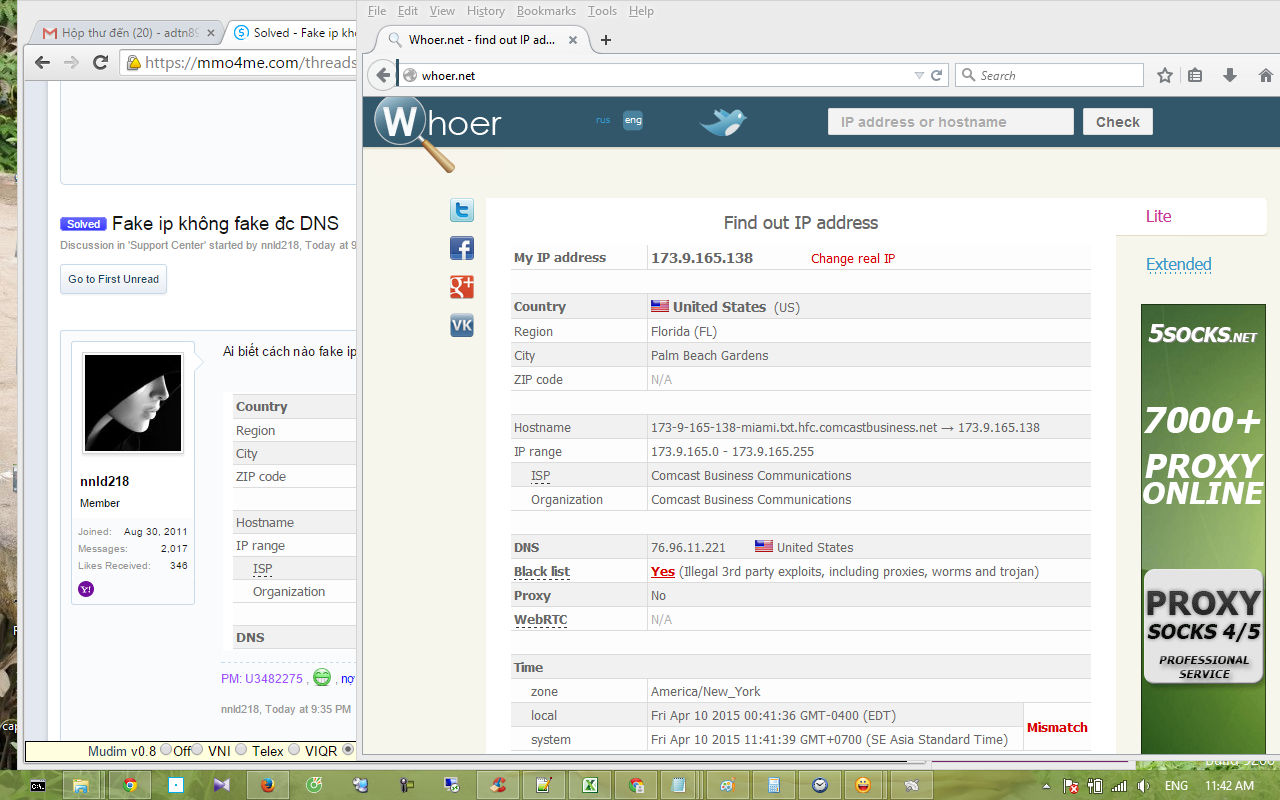Select the Telex input method in Mudim
The image size is (1280, 800).
(242, 750)
